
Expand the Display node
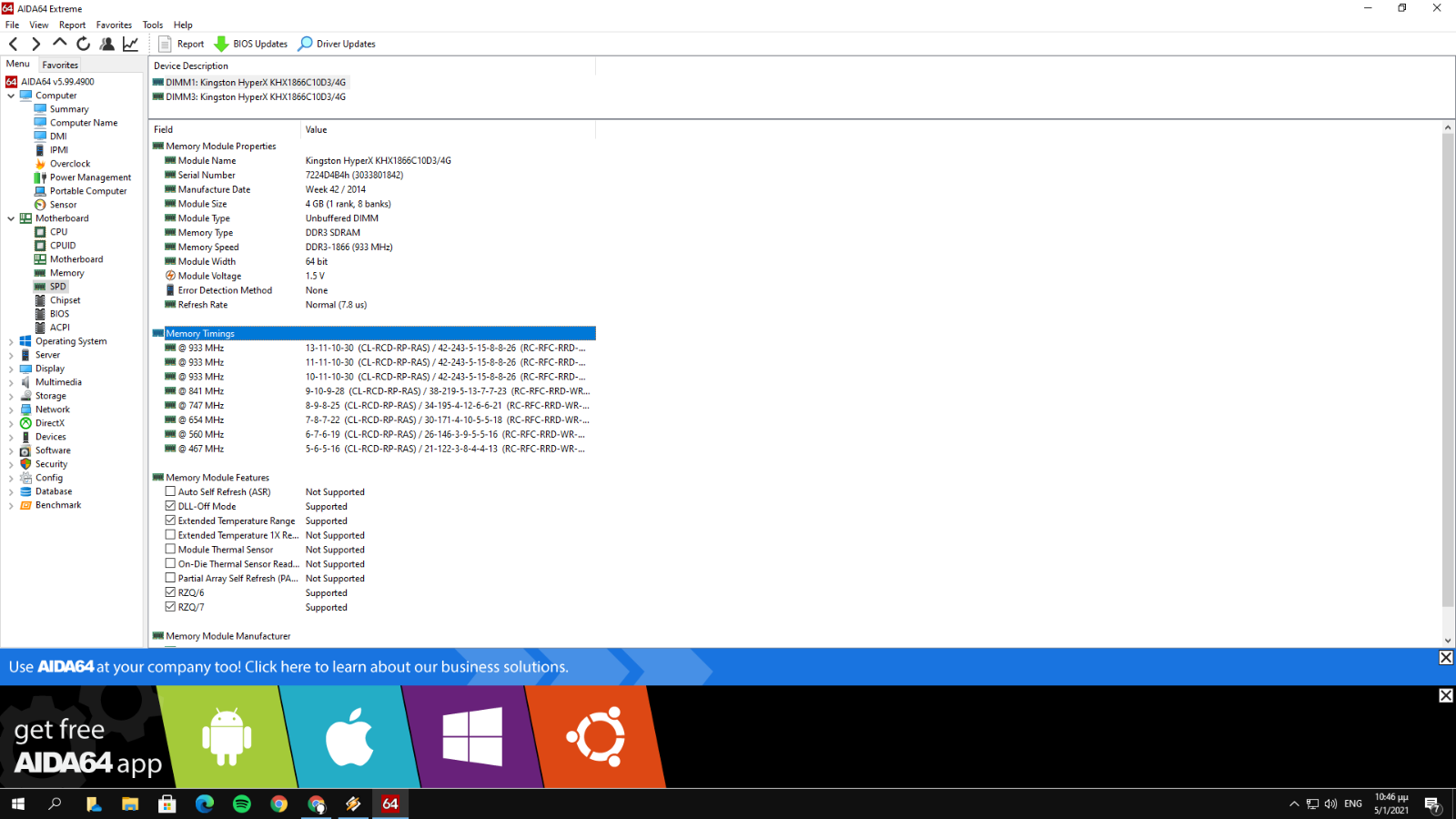pos(11,369)
